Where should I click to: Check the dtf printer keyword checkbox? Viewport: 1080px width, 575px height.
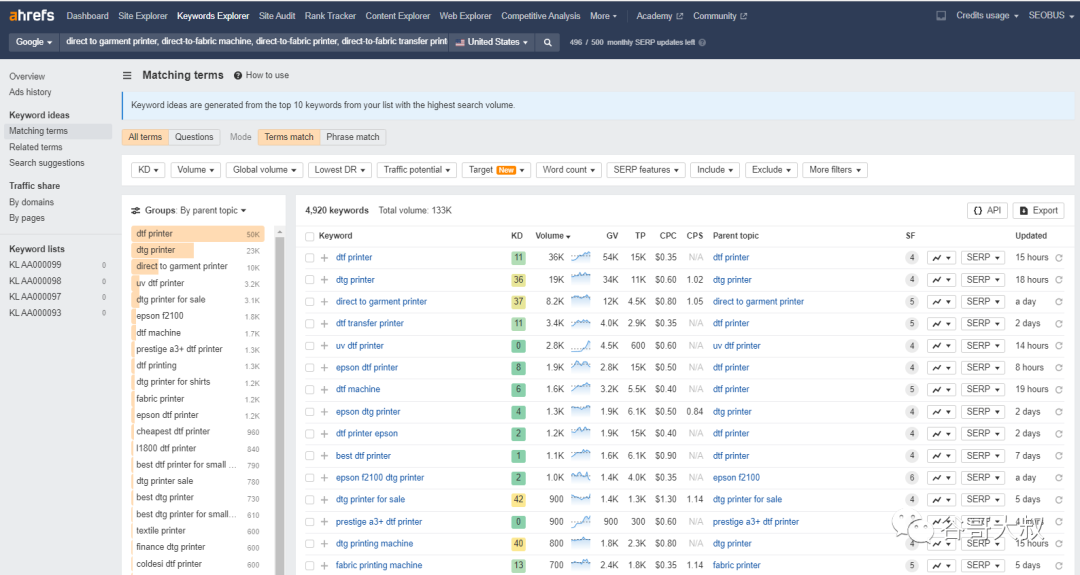click(309, 258)
